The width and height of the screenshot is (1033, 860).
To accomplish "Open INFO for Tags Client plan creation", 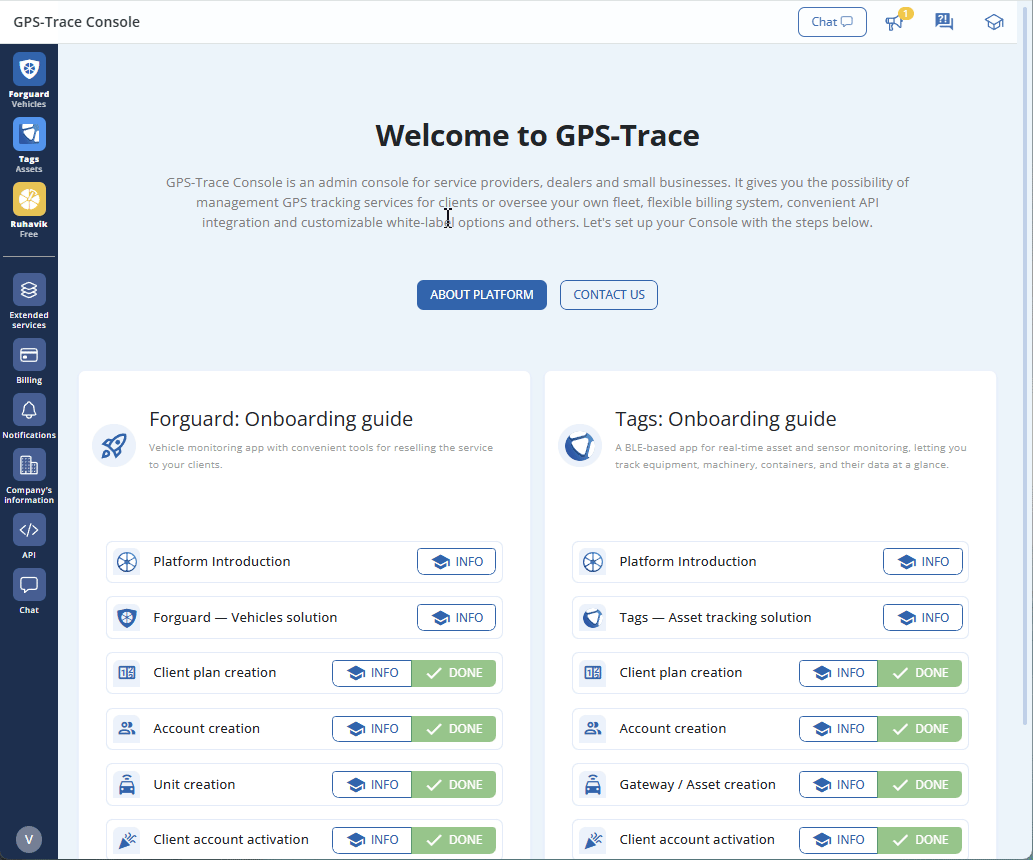I will pyautogui.click(x=839, y=673).
